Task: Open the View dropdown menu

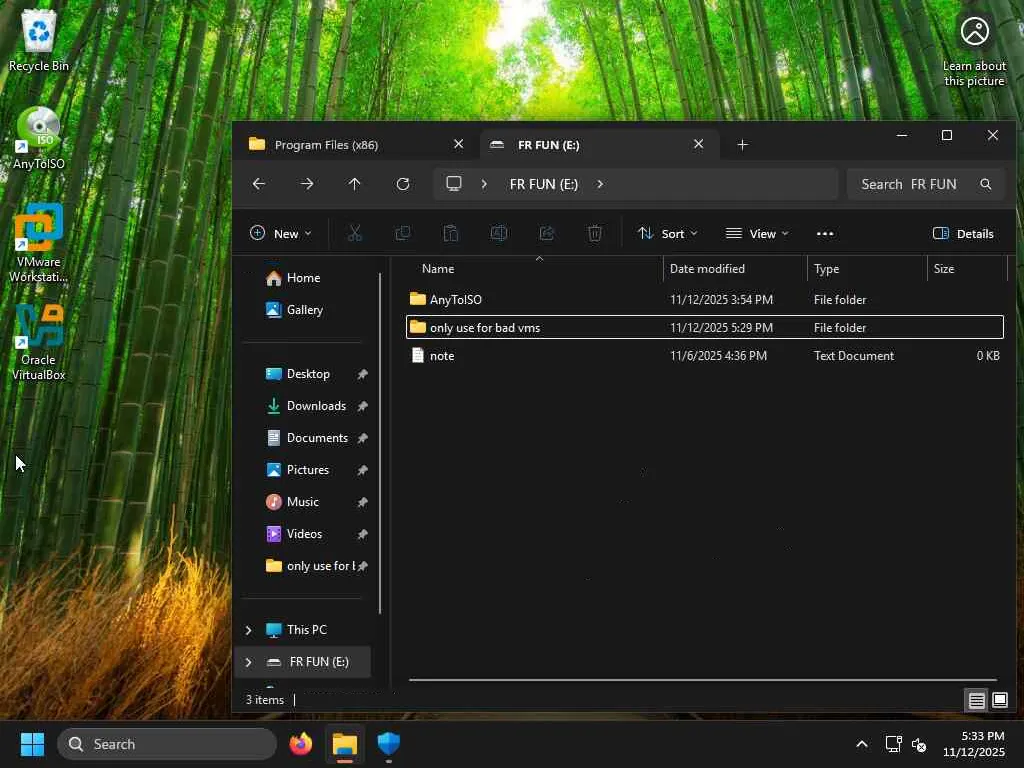Action: pyautogui.click(x=757, y=234)
